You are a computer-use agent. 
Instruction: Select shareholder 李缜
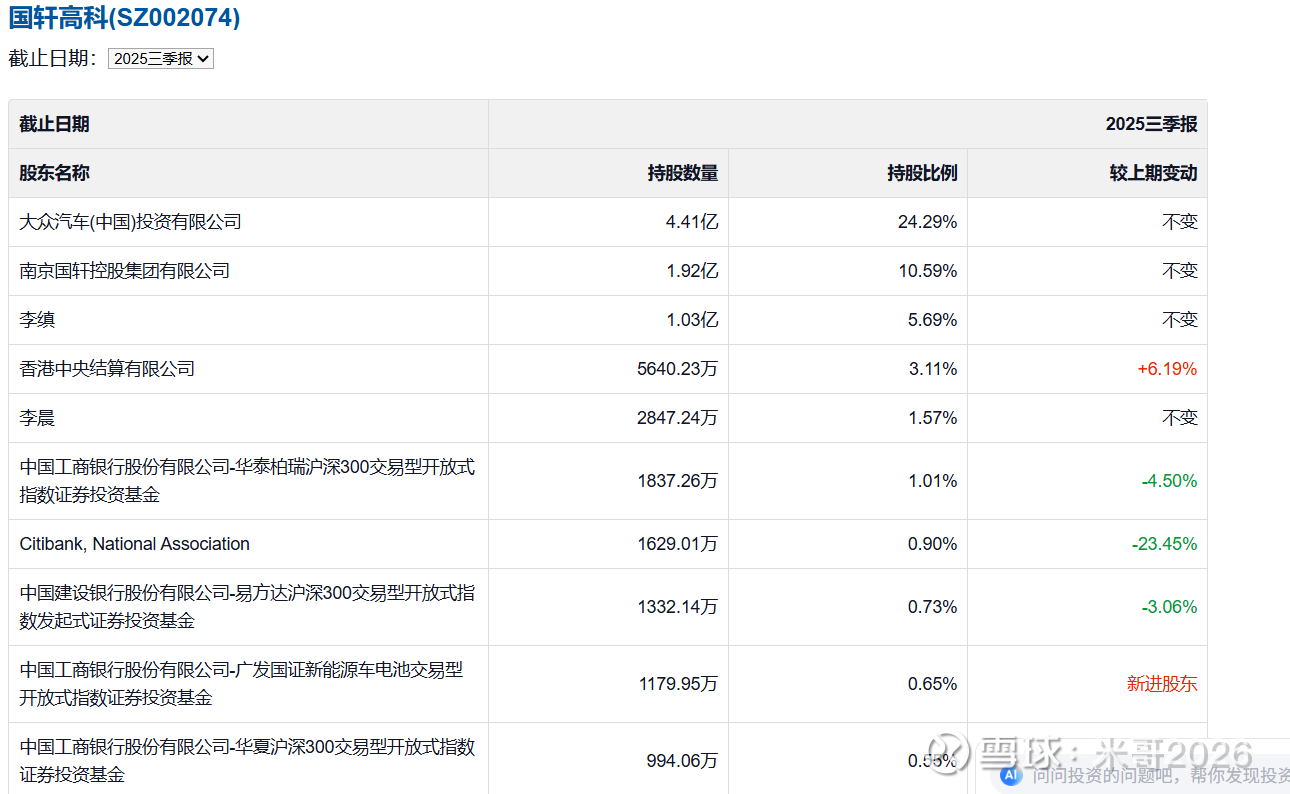37,320
